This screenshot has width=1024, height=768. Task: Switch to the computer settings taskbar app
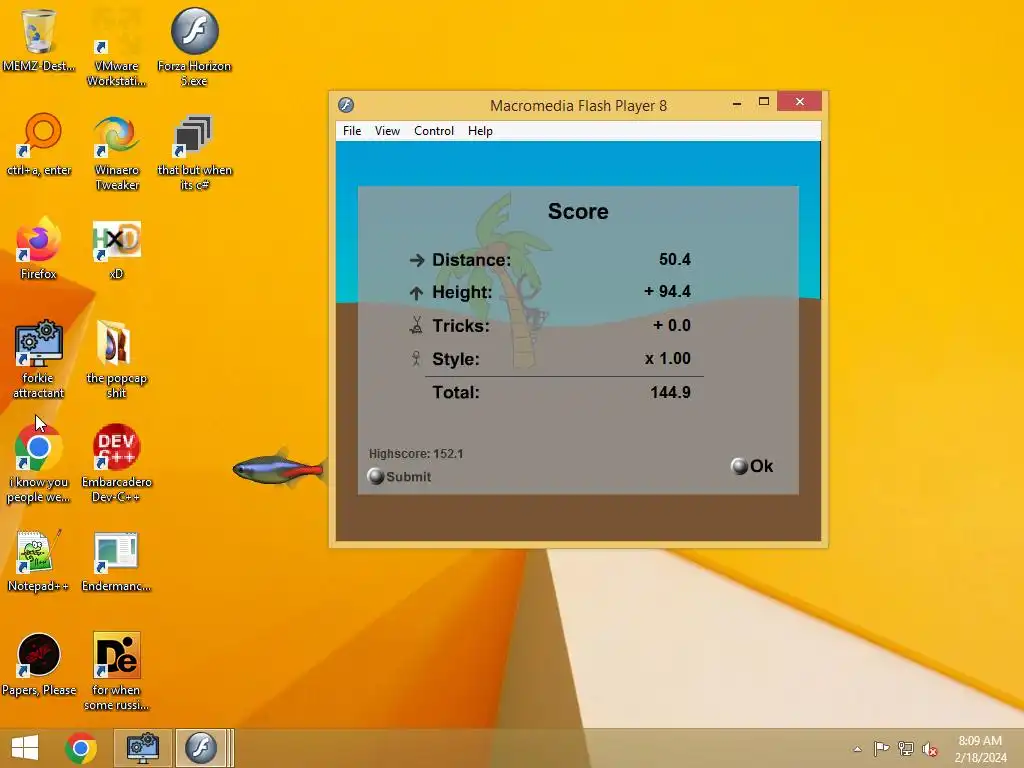[x=143, y=748]
